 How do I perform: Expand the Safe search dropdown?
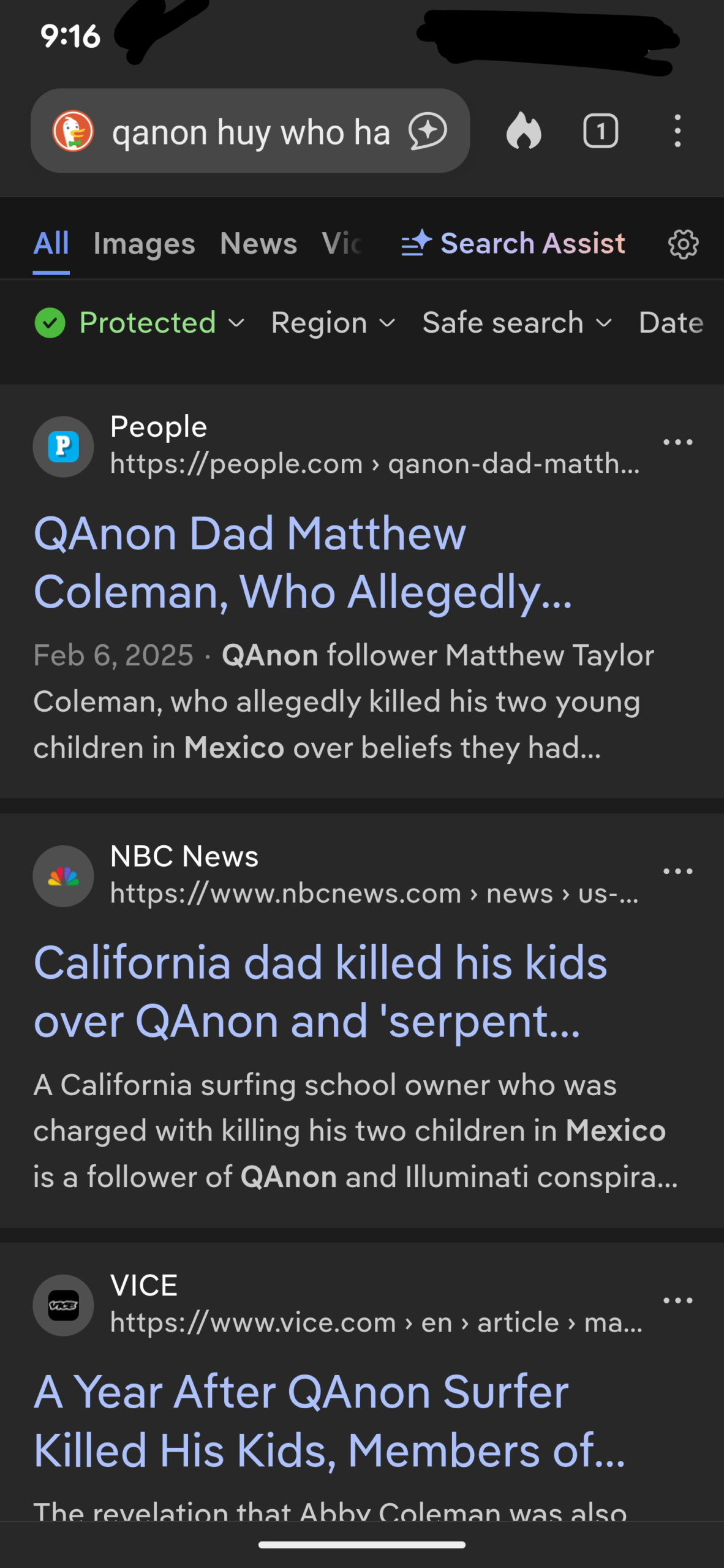click(516, 323)
